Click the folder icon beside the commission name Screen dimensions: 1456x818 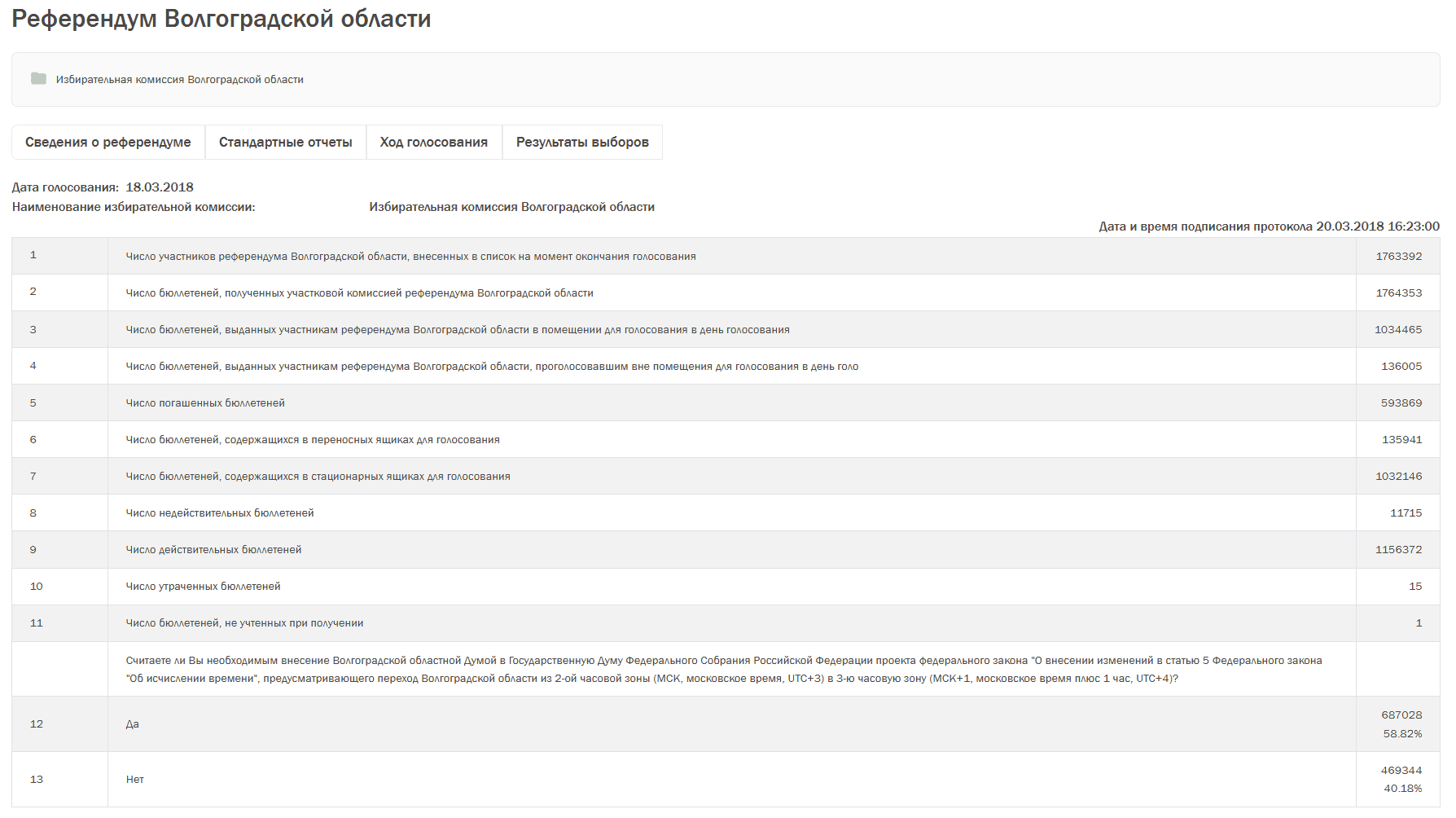point(38,79)
